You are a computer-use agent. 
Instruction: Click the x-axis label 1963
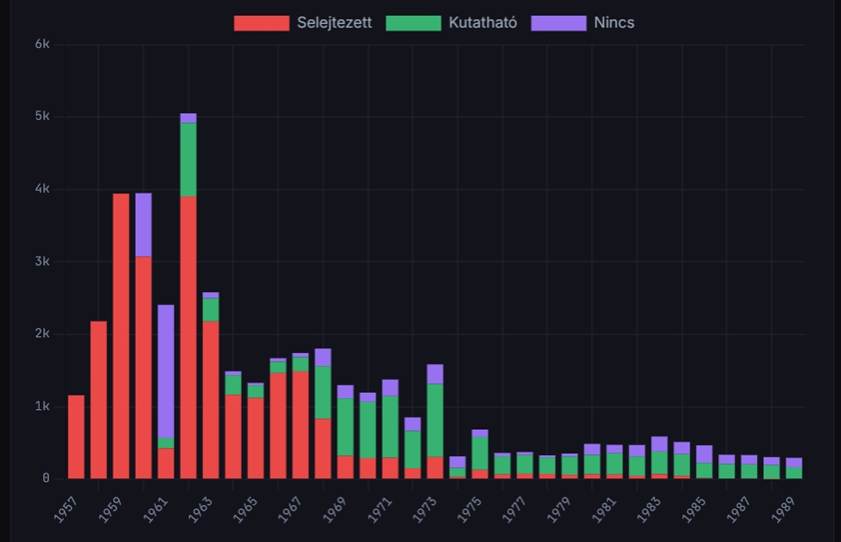pos(201,510)
